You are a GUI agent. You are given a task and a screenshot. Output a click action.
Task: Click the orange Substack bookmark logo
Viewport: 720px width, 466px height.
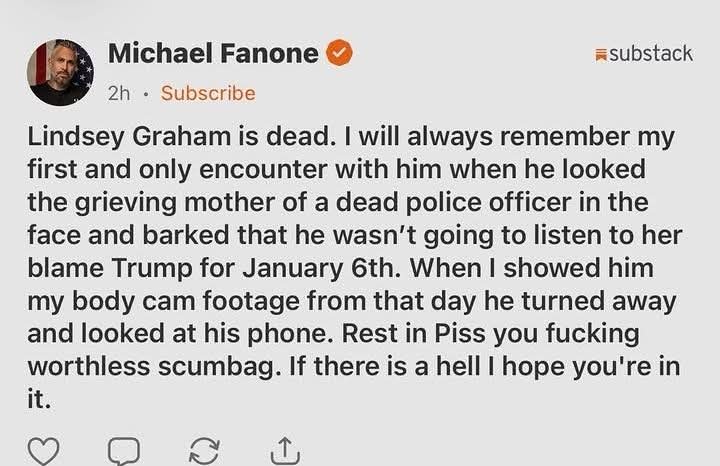[x=601, y=55]
